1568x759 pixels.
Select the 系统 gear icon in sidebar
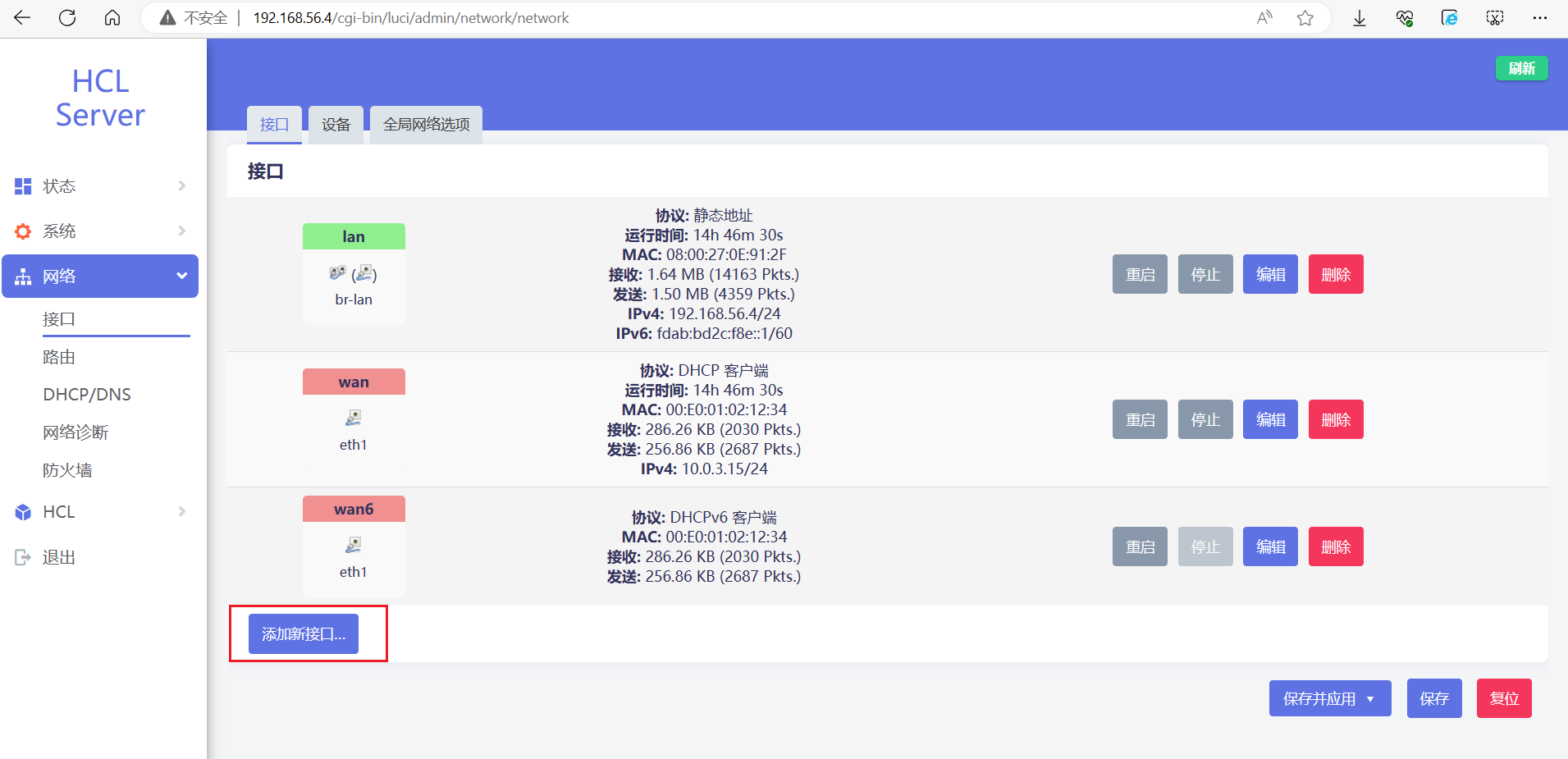(x=22, y=231)
